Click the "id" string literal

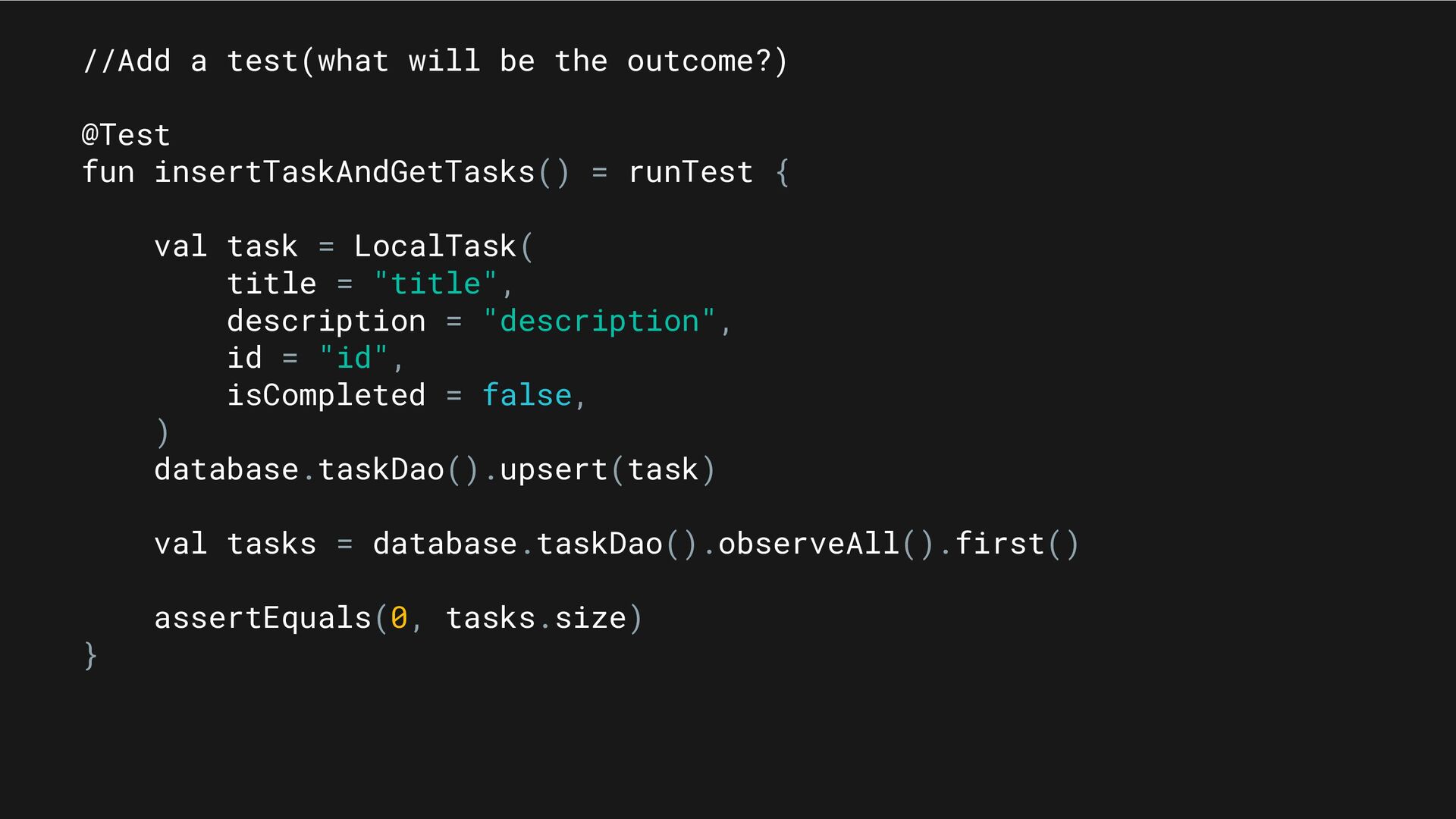(353, 358)
